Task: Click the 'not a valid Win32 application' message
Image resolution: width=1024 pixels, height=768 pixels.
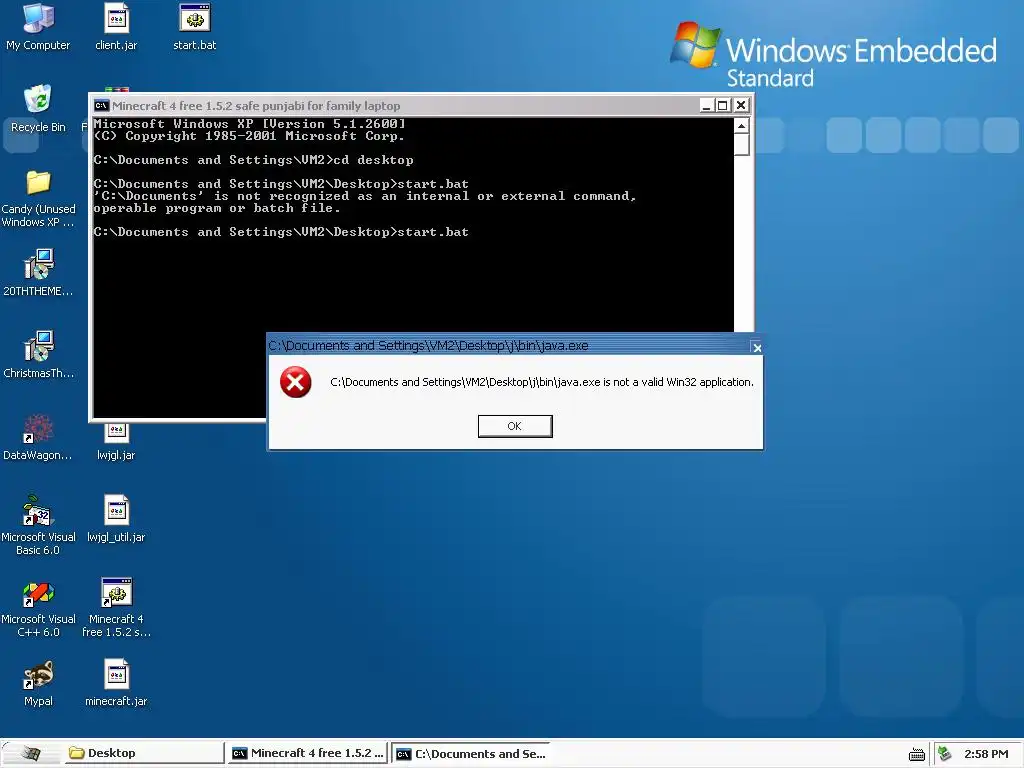Action: pyautogui.click(x=542, y=382)
